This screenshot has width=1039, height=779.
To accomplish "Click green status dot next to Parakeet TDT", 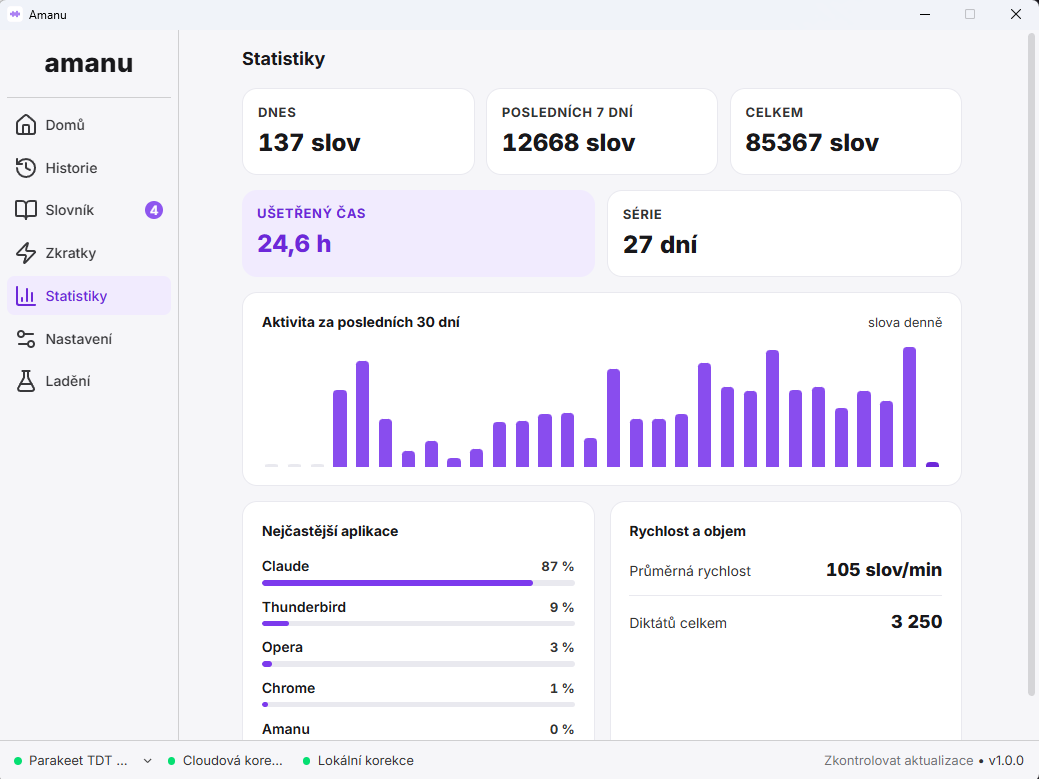I will pyautogui.click(x=19, y=760).
